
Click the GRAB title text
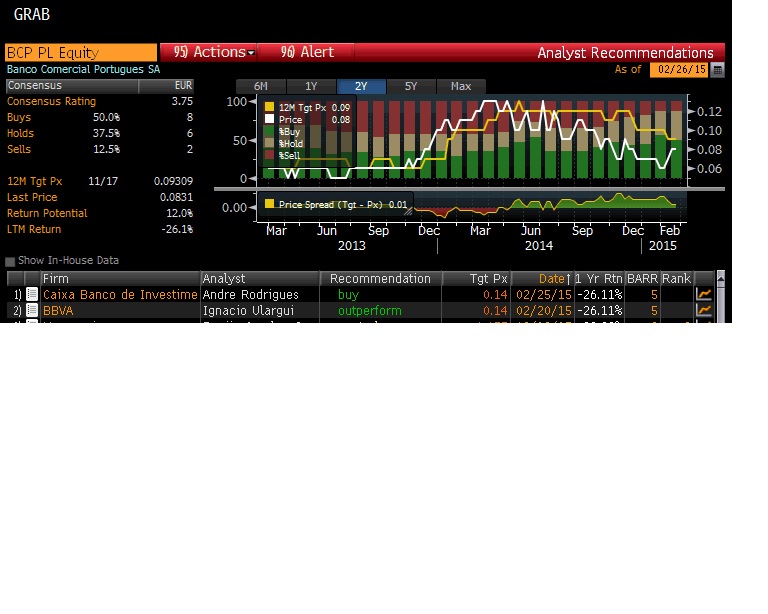[x=32, y=14]
